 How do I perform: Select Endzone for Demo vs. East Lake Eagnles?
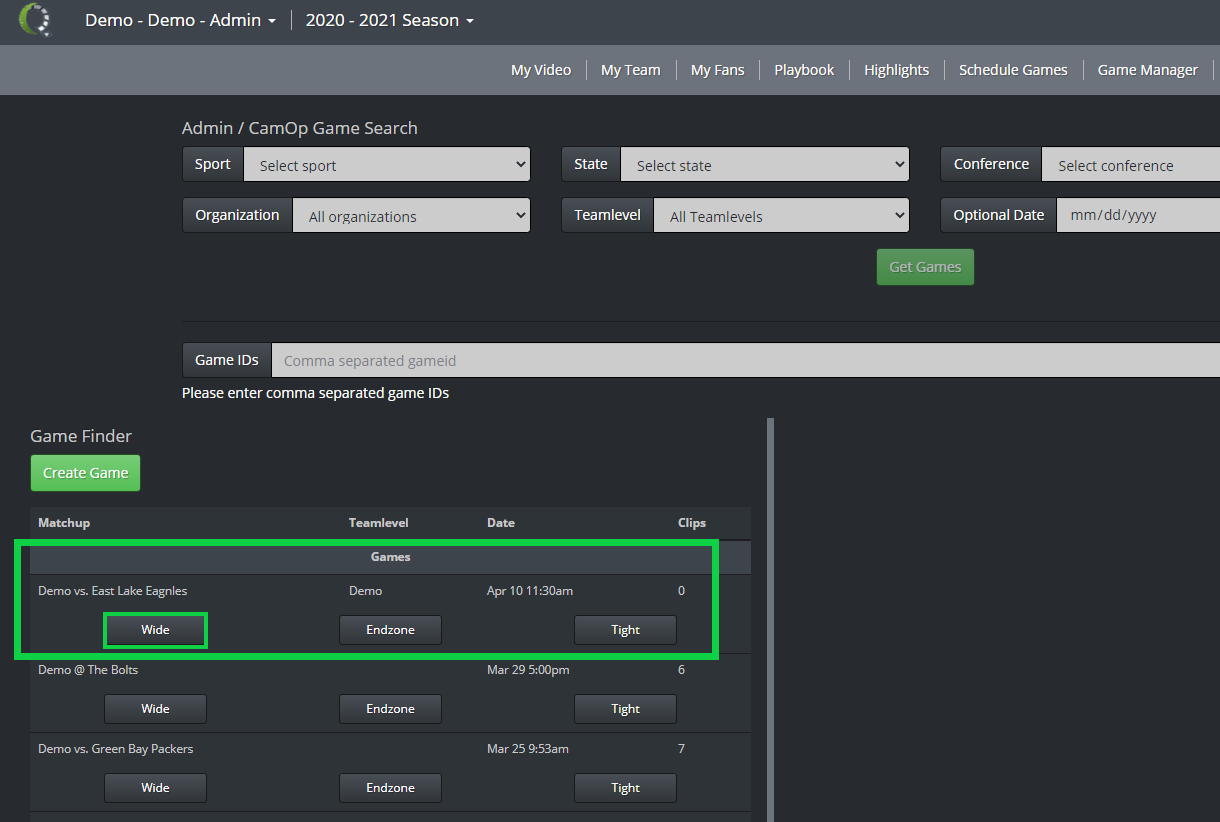(x=390, y=630)
